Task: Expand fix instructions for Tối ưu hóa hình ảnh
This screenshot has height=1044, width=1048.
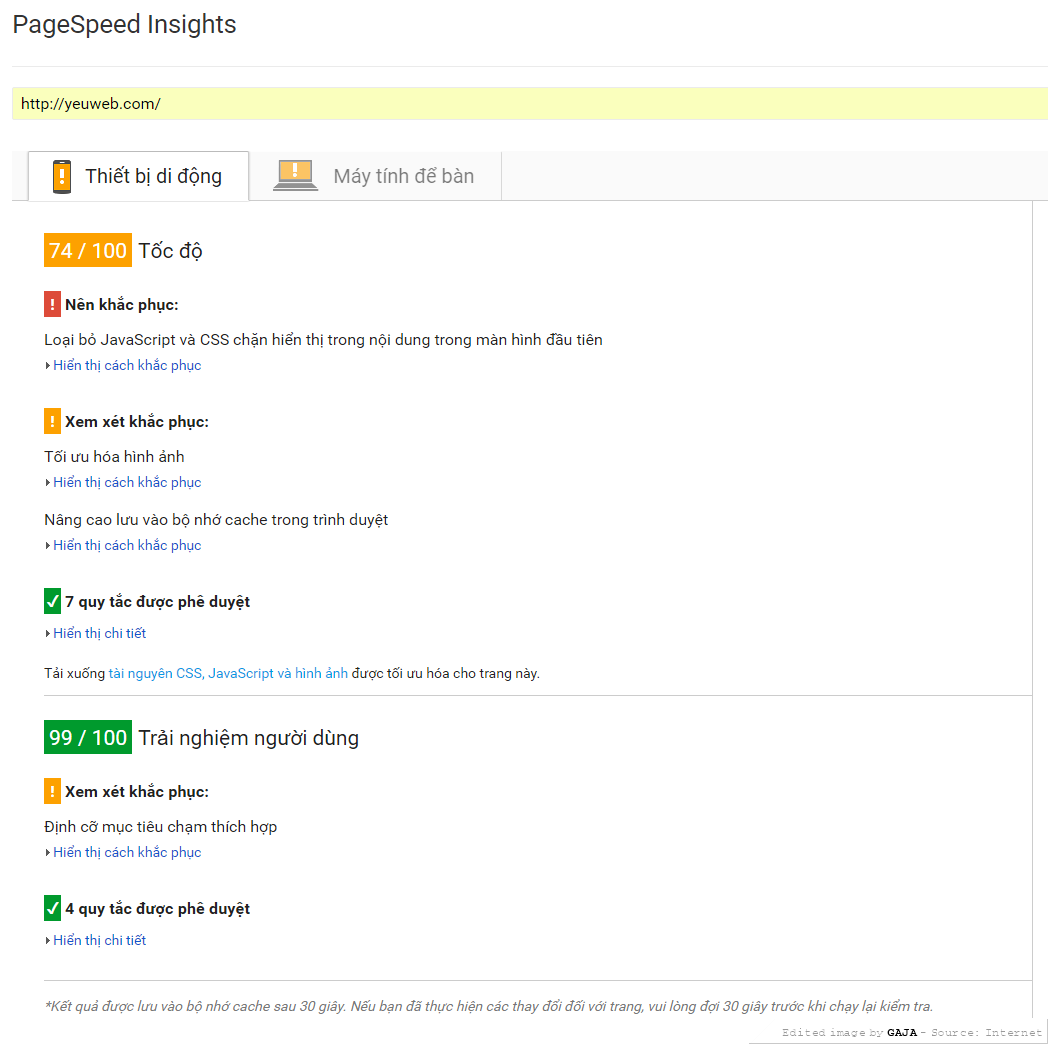Action: 127,482
